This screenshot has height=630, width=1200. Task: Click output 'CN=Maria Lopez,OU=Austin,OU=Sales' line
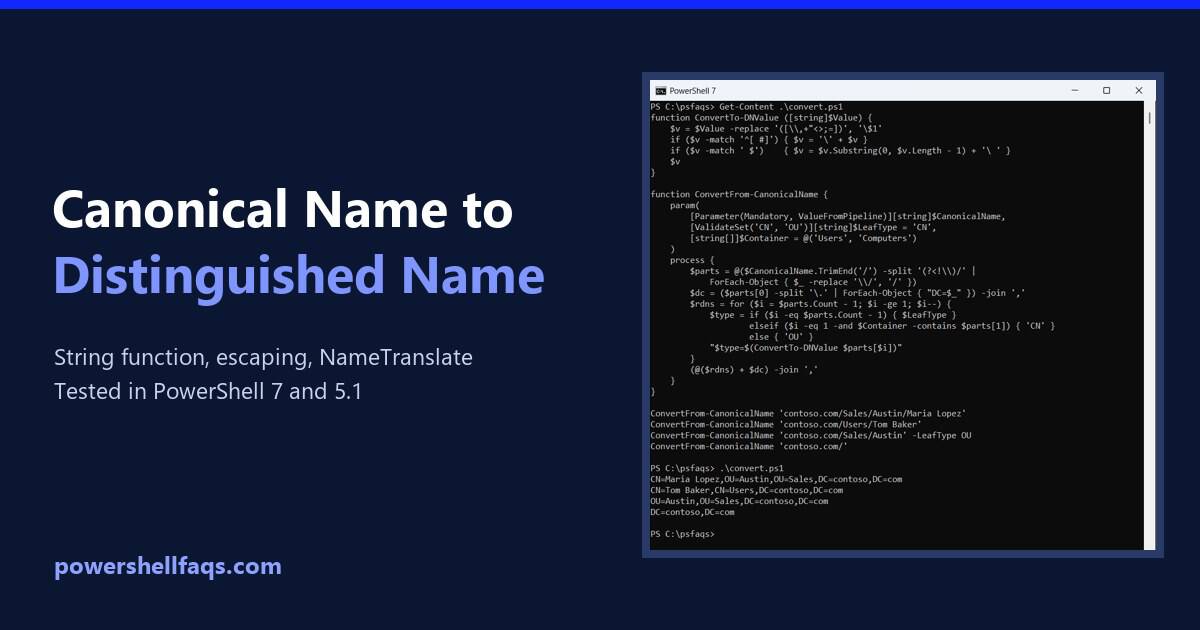click(x=776, y=480)
